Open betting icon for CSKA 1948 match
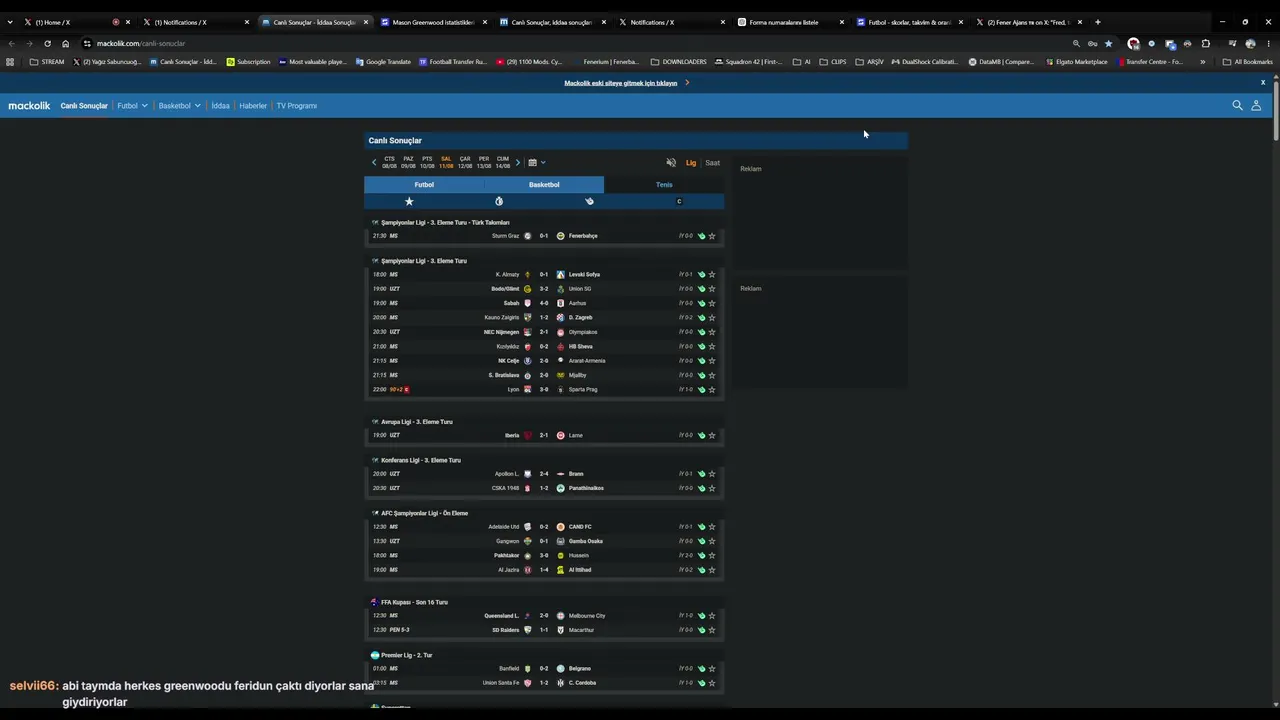The width and height of the screenshot is (1280, 720). pyautogui.click(x=701, y=488)
